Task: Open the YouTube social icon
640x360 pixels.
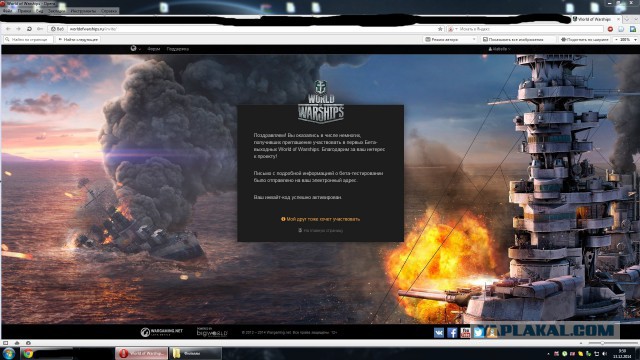Action: tap(465, 333)
